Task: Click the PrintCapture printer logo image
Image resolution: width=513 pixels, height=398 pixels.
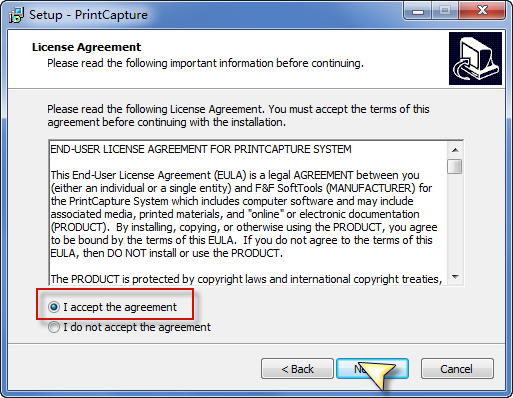Action: [x=475, y=58]
